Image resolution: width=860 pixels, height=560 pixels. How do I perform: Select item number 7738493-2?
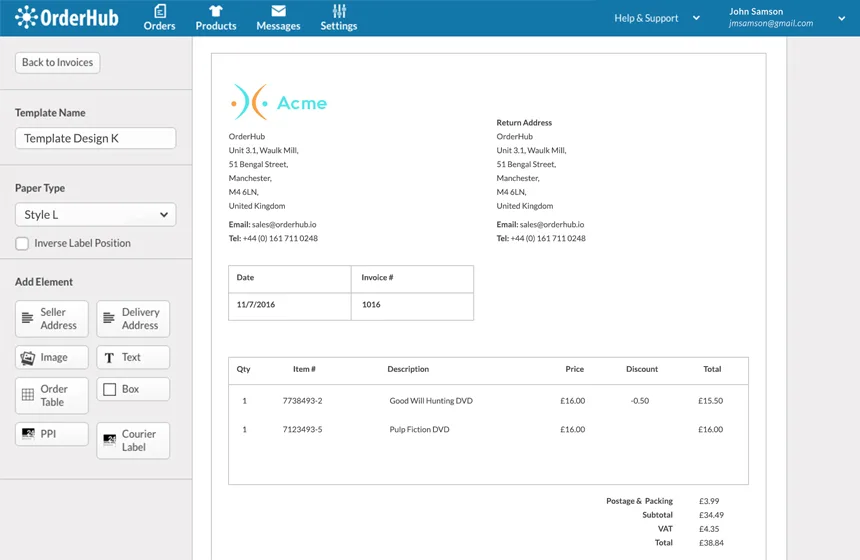302,401
